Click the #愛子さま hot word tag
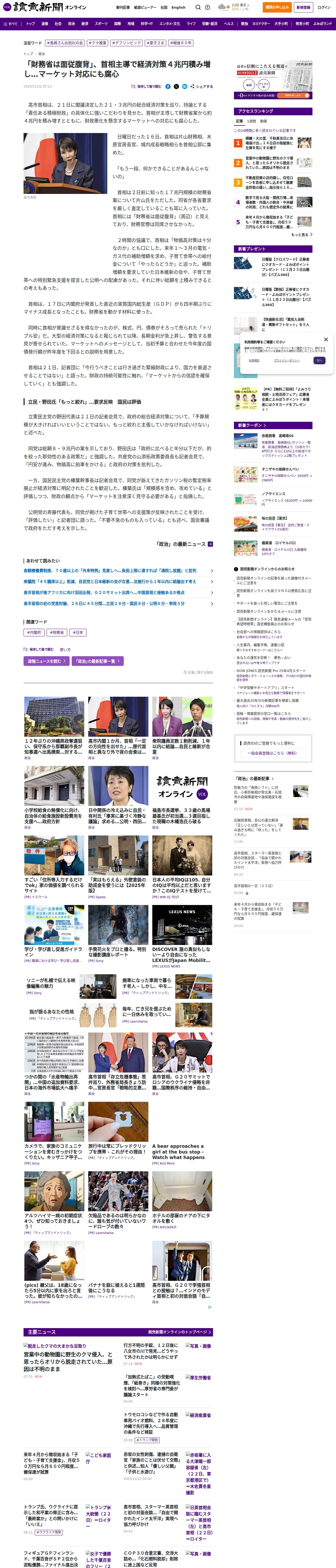Screen dimensions: 336x1568 (155, 43)
